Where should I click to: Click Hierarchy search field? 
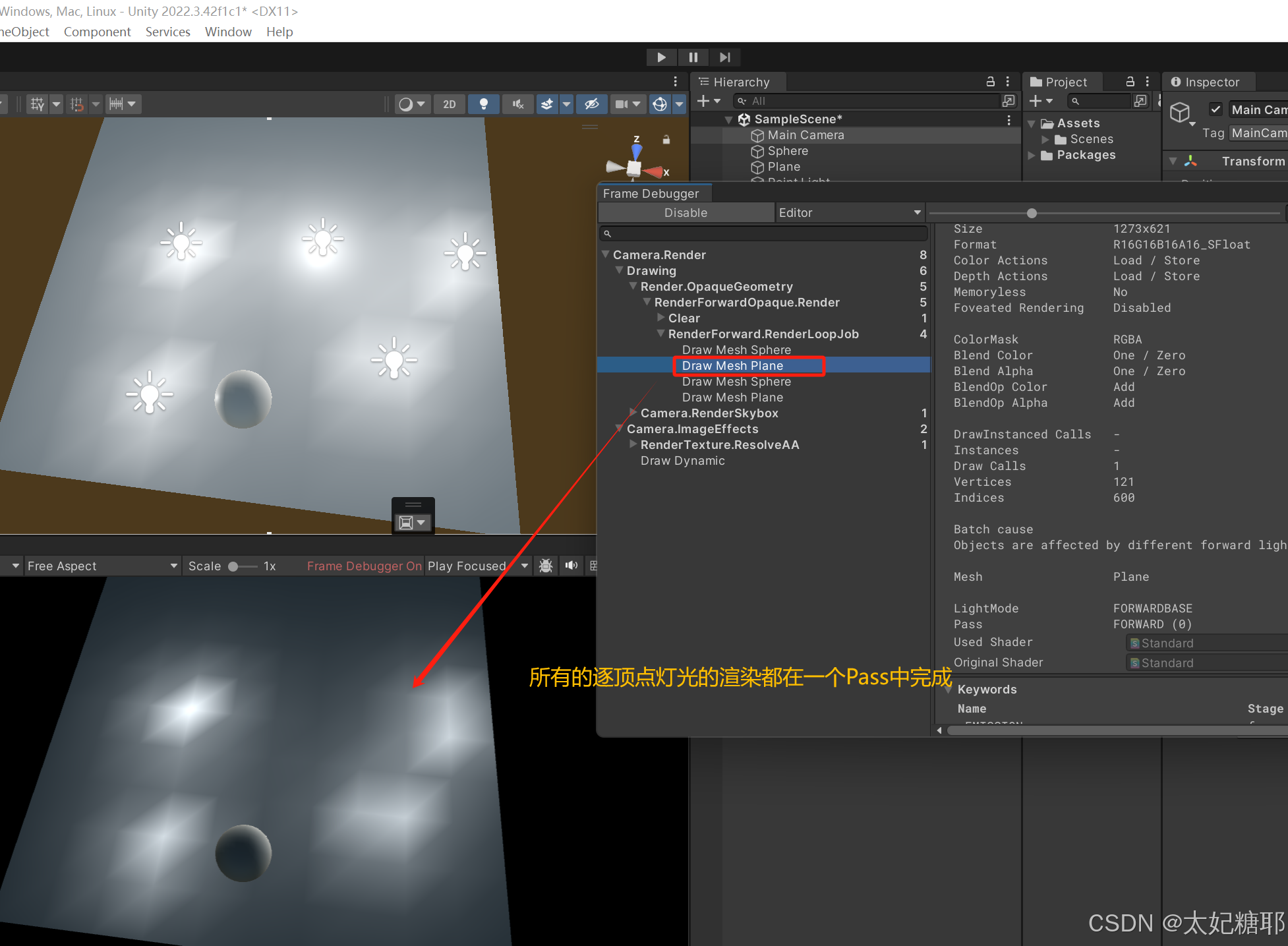pyautogui.click(x=865, y=101)
